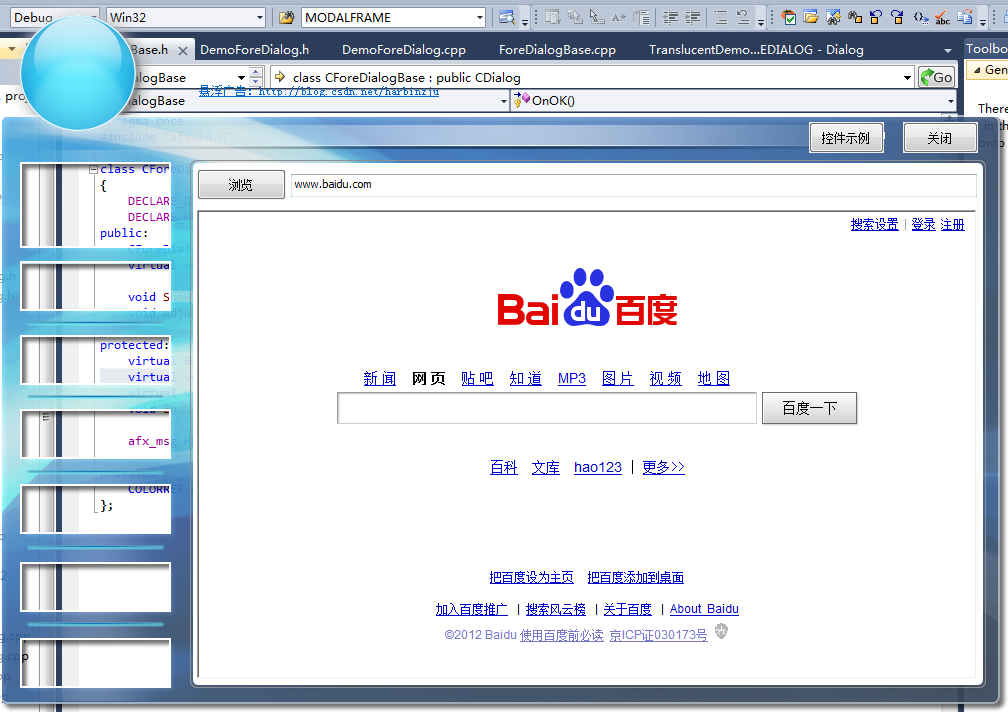
Task: Click the Display Parameter Info icon
Action: click(575, 18)
